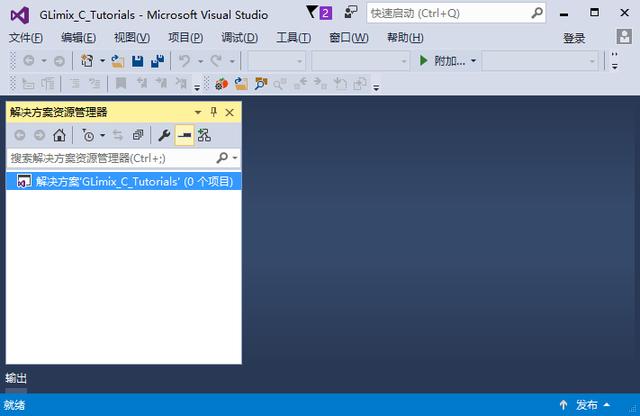This screenshot has height=416, width=640.
Task: Click the properties wrench icon
Action: point(164,135)
